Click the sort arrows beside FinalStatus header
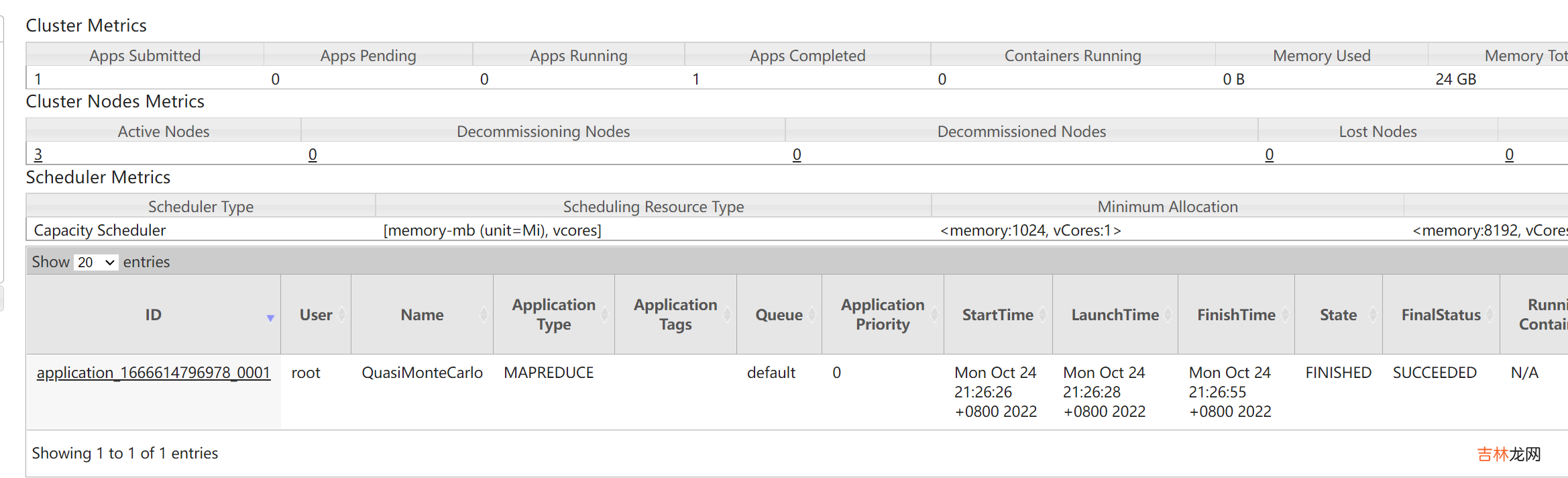The image size is (1568, 478). [x=1490, y=315]
